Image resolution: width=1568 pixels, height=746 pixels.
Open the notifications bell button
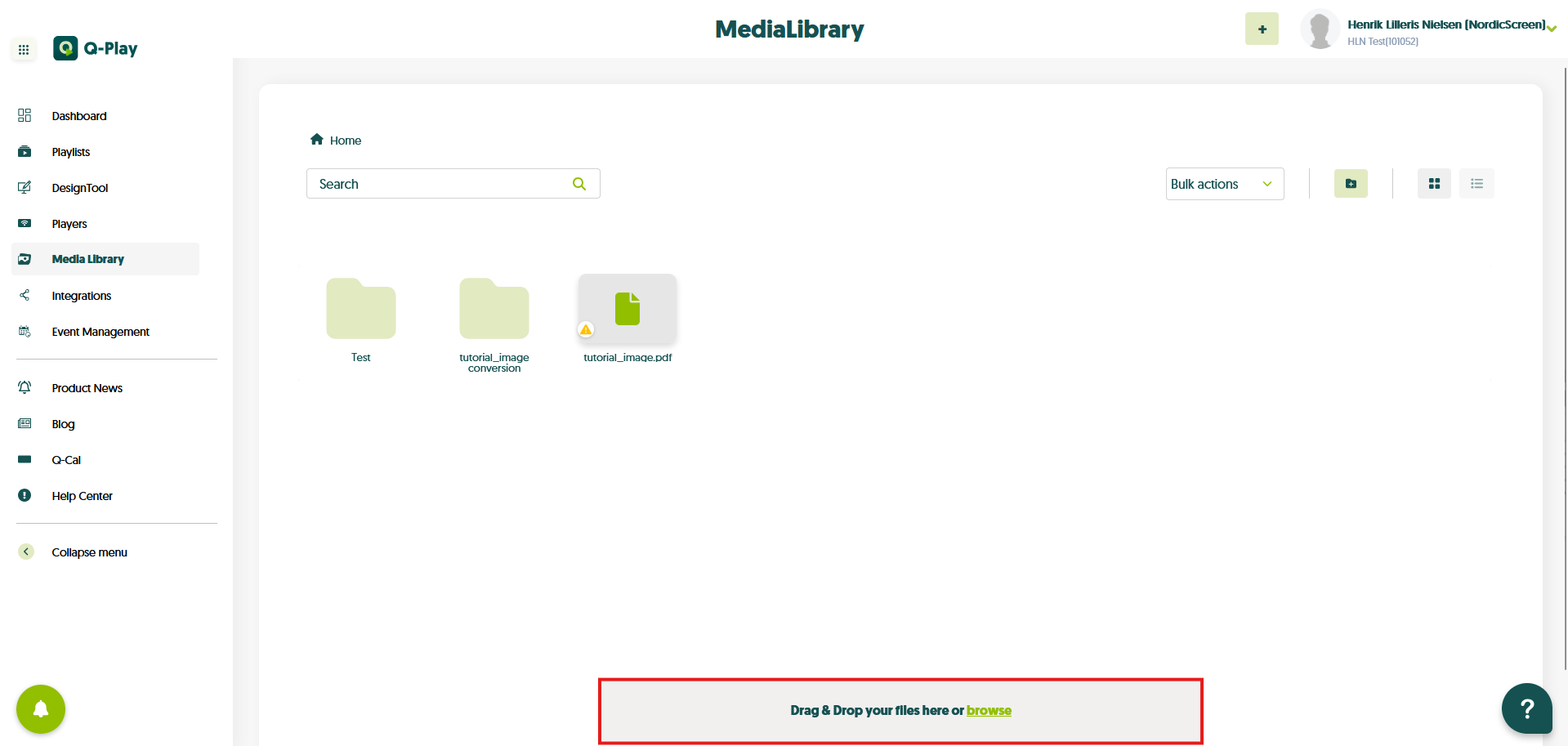41,708
